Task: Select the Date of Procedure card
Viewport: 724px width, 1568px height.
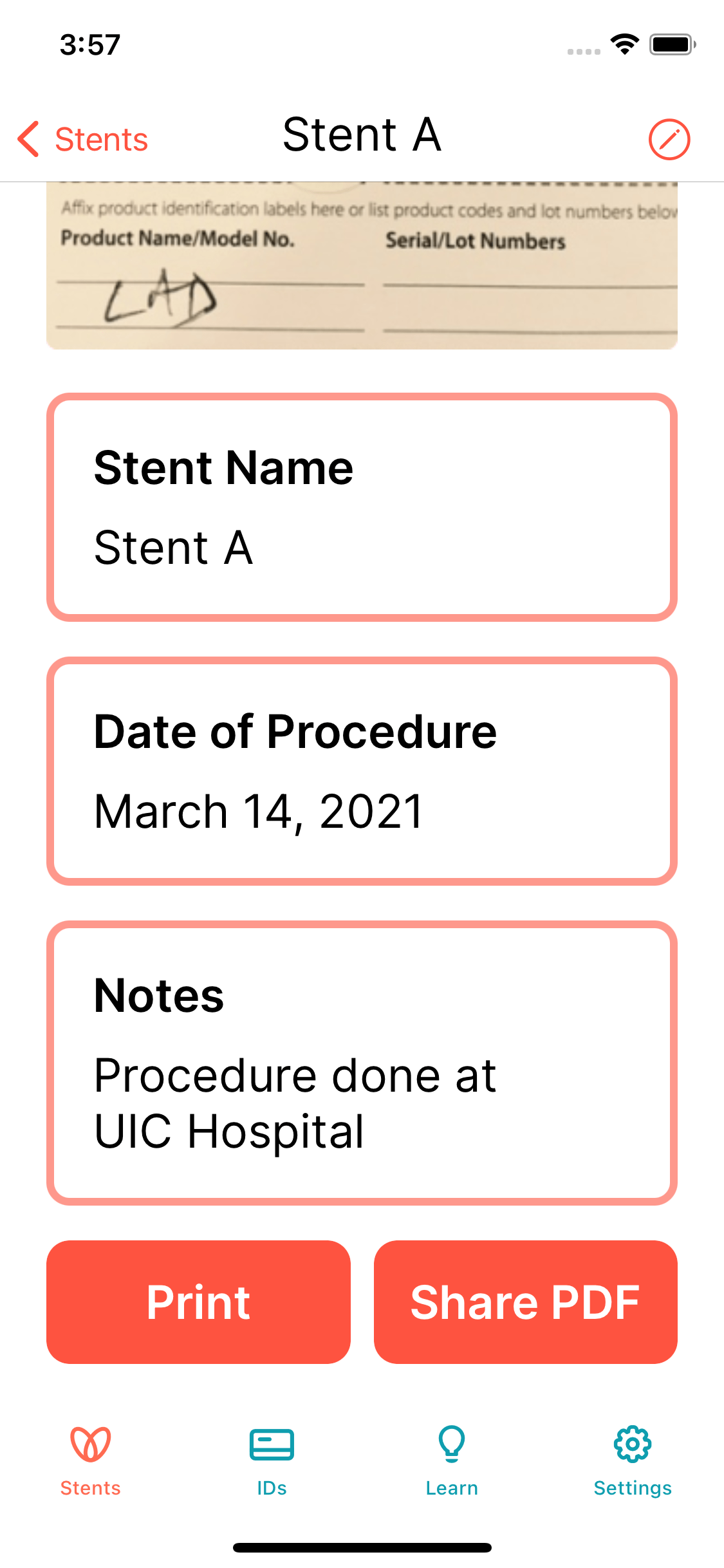Action: [362, 771]
